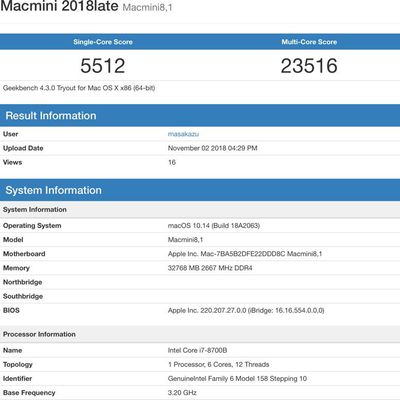Click the Single-Core Score header
Image resolution: width=400 pixels, height=400 pixels.
[103, 42]
